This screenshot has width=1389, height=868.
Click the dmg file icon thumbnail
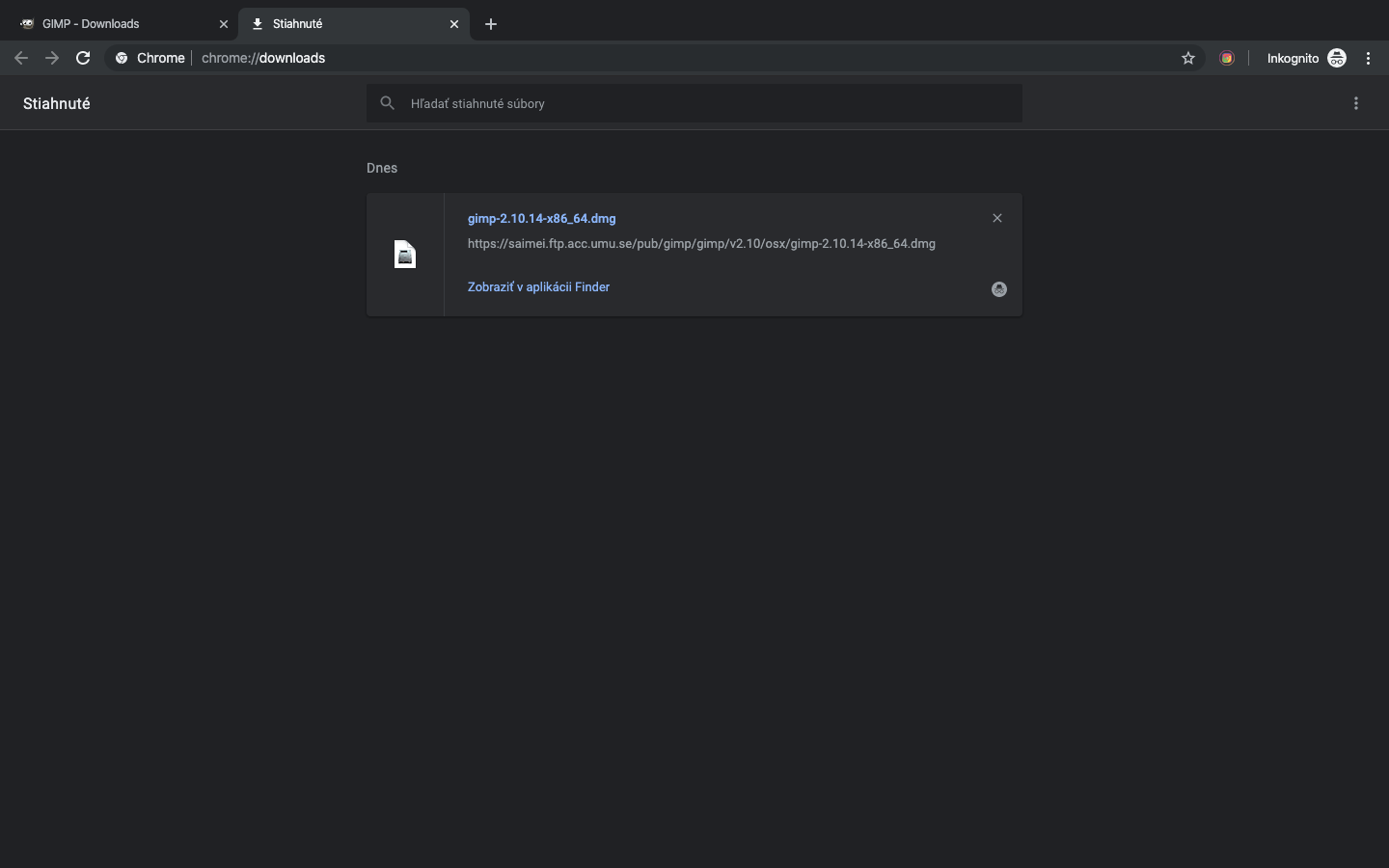tap(405, 255)
